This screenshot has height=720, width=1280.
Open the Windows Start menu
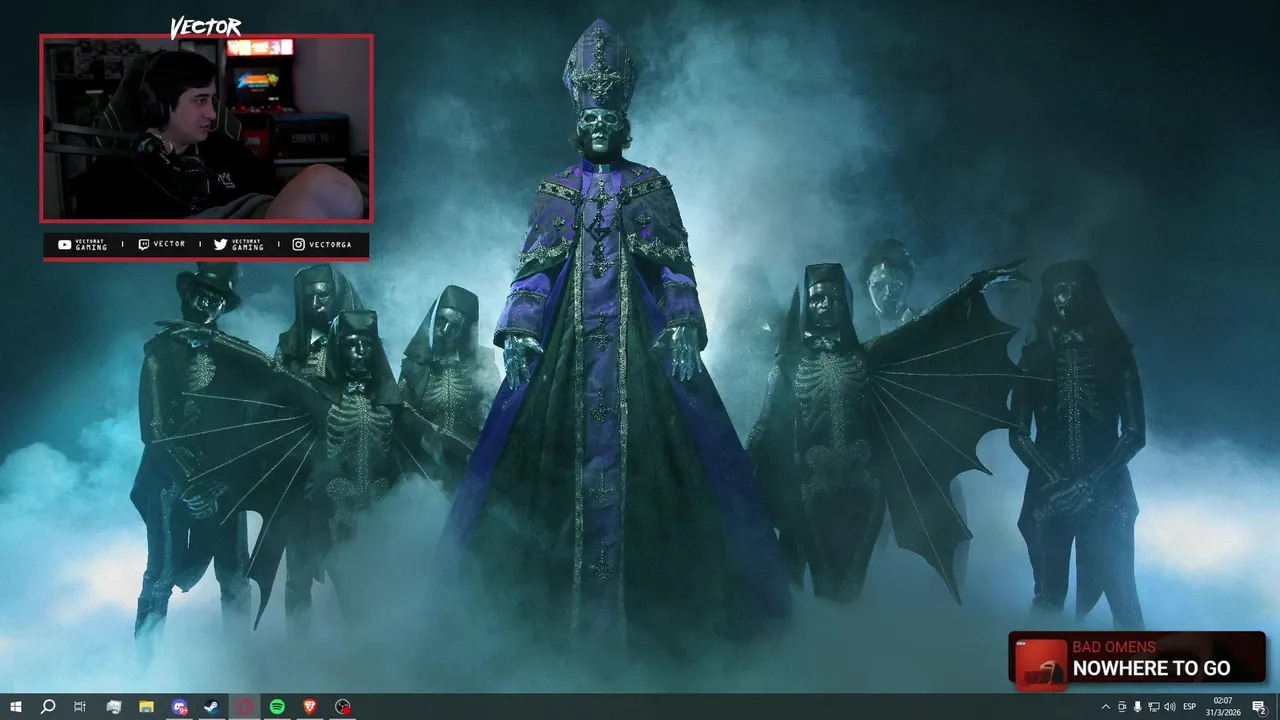(16, 707)
